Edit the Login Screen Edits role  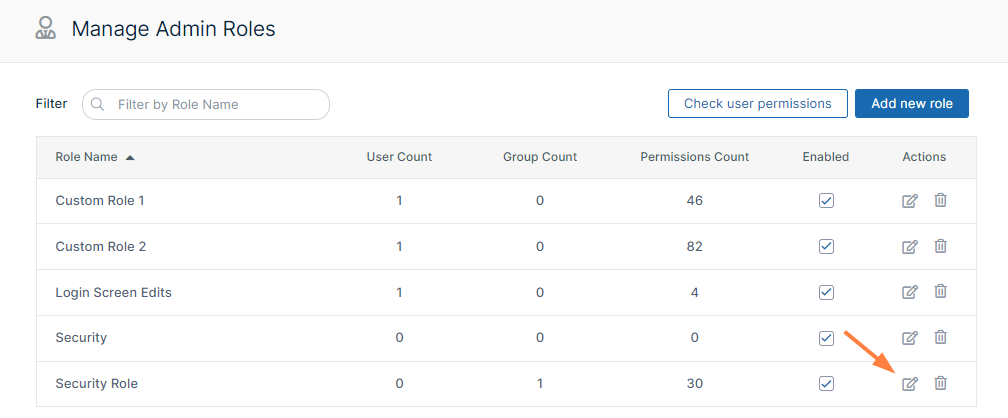pyautogui.click(x=909, y=292)
